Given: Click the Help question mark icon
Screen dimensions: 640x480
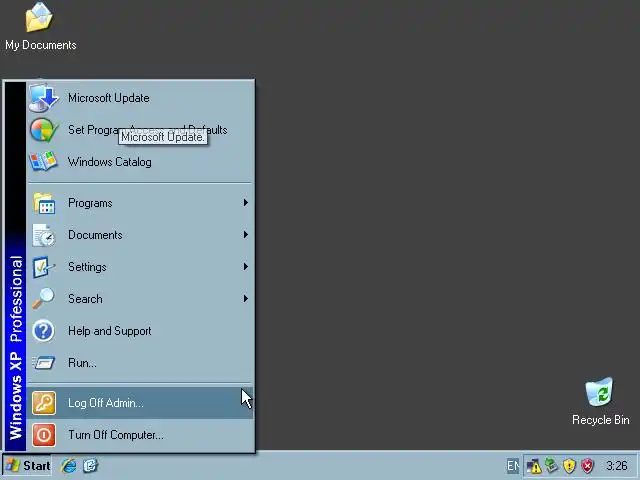Looking at the screenshot, I should coord(43,331).
